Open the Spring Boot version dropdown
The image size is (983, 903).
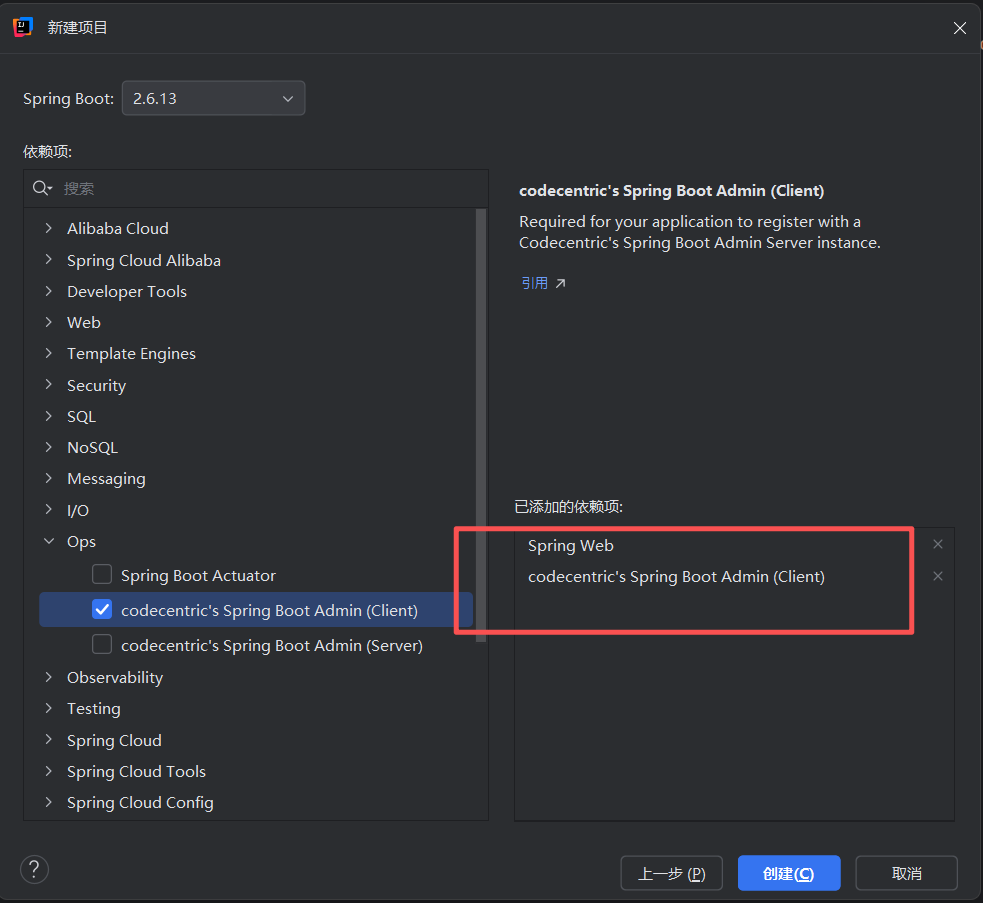[213, 98]
